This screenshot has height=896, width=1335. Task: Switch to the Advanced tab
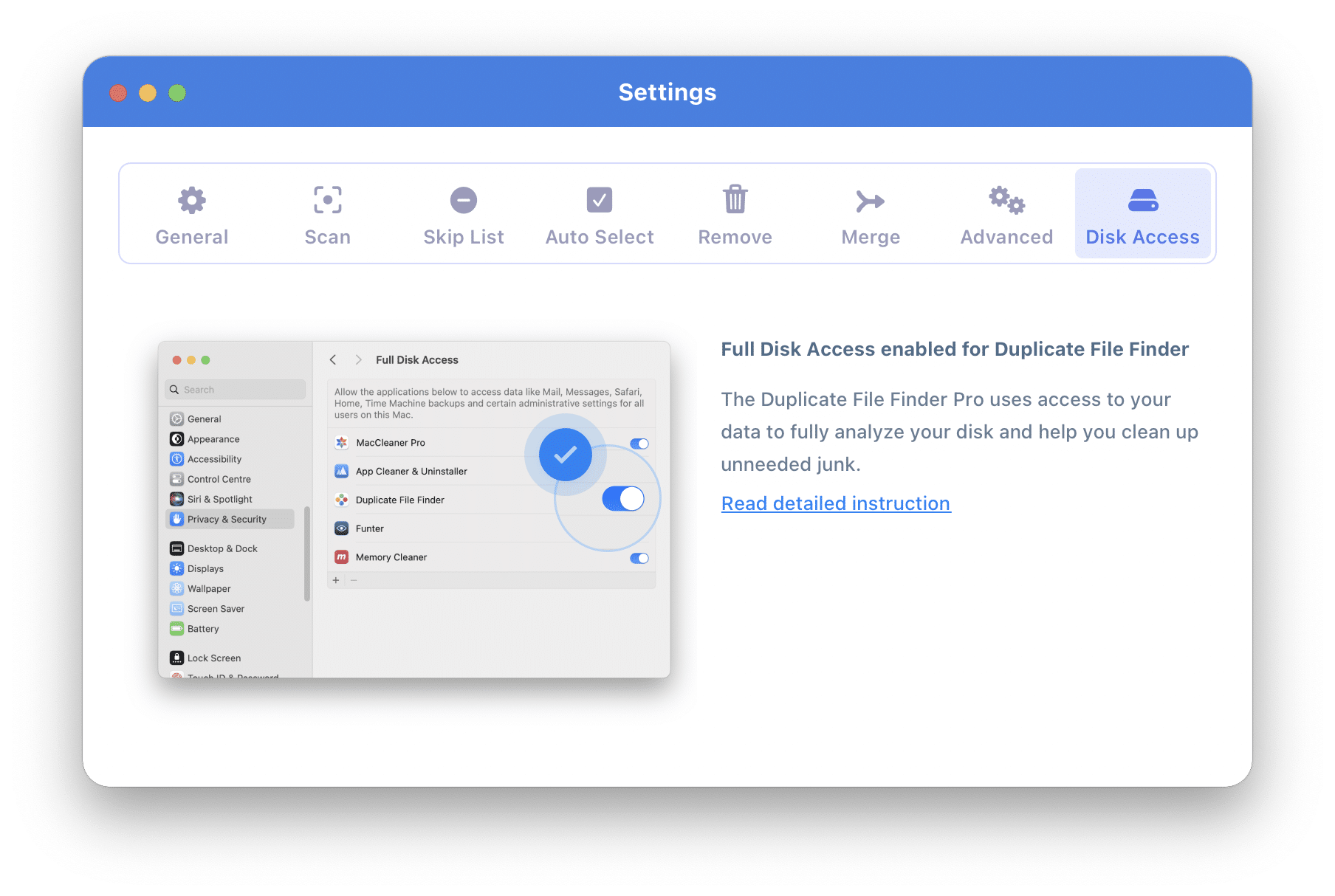coord(1007,214)
